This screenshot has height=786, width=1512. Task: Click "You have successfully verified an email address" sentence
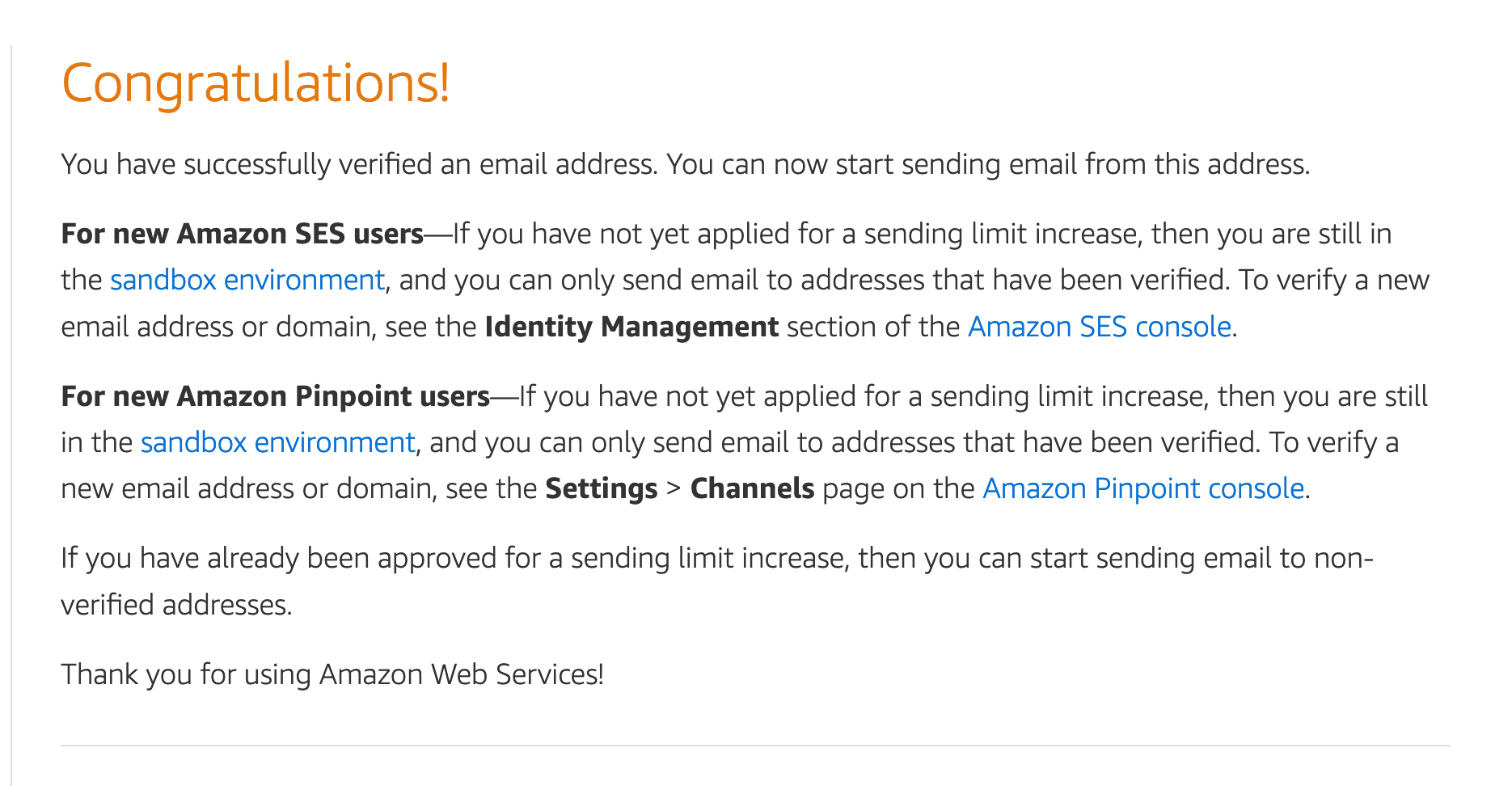tap(360, 164)
